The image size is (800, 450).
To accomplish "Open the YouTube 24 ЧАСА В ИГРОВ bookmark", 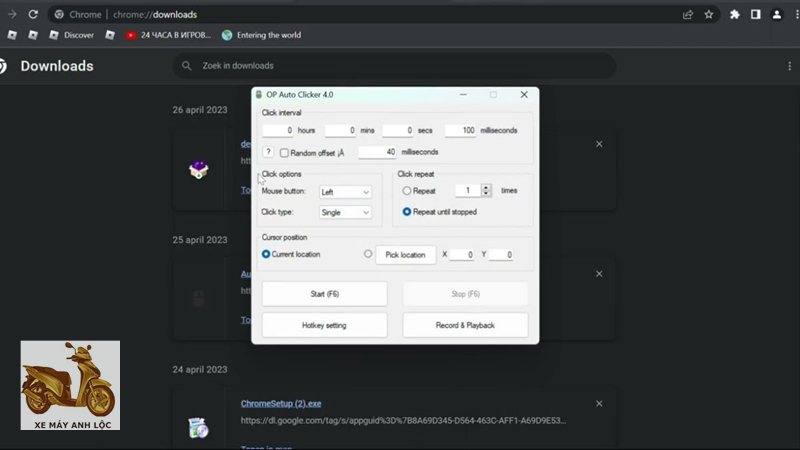I will pos(168,35).
